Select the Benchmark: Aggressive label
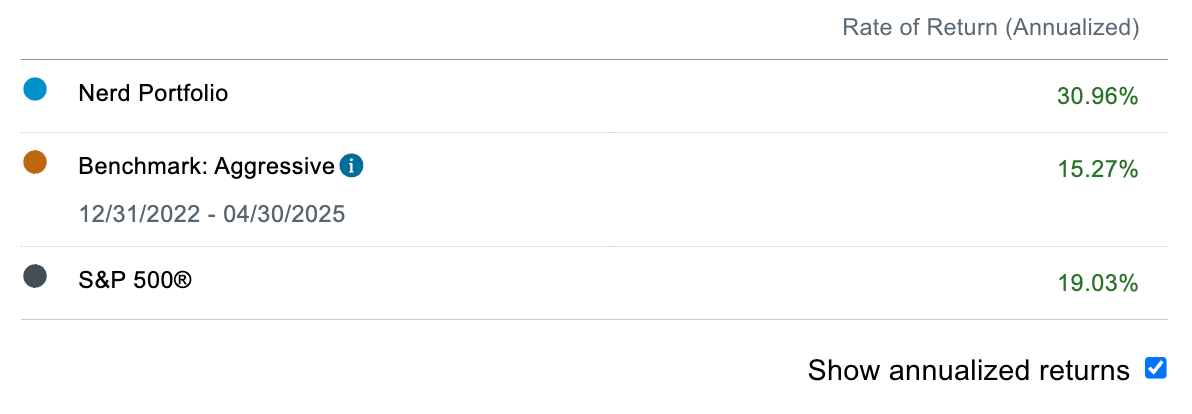 [x=207, y=166]
